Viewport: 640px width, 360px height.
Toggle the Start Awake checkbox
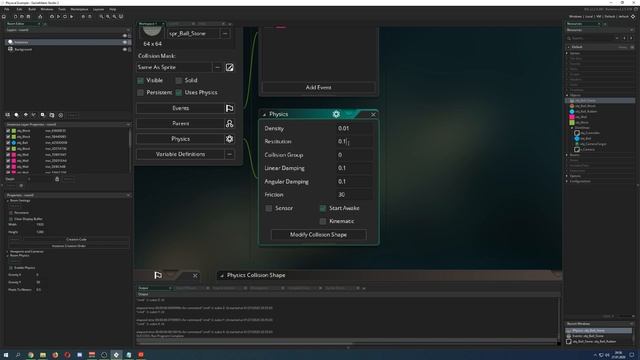coord(323,208)
